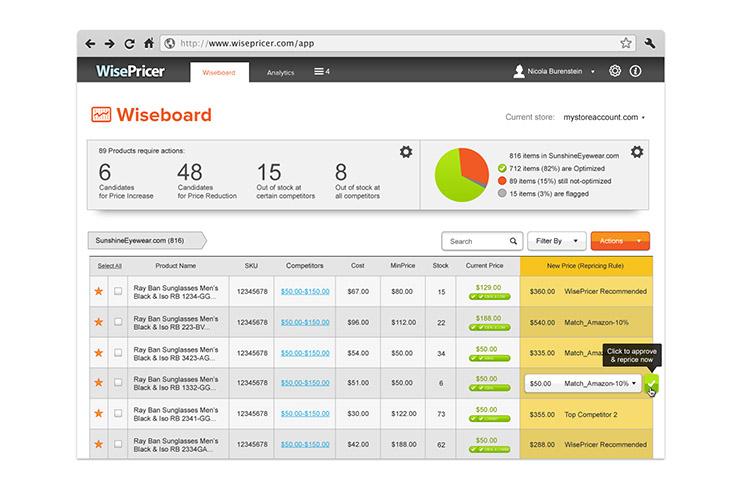
Task: Open mystoreaccount.com store dropdown
Action: (604, 117)
